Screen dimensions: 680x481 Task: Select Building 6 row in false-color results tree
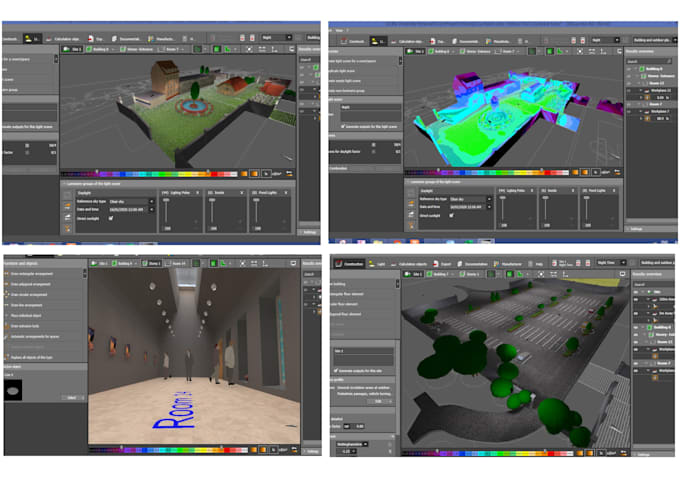pos(654,69)
